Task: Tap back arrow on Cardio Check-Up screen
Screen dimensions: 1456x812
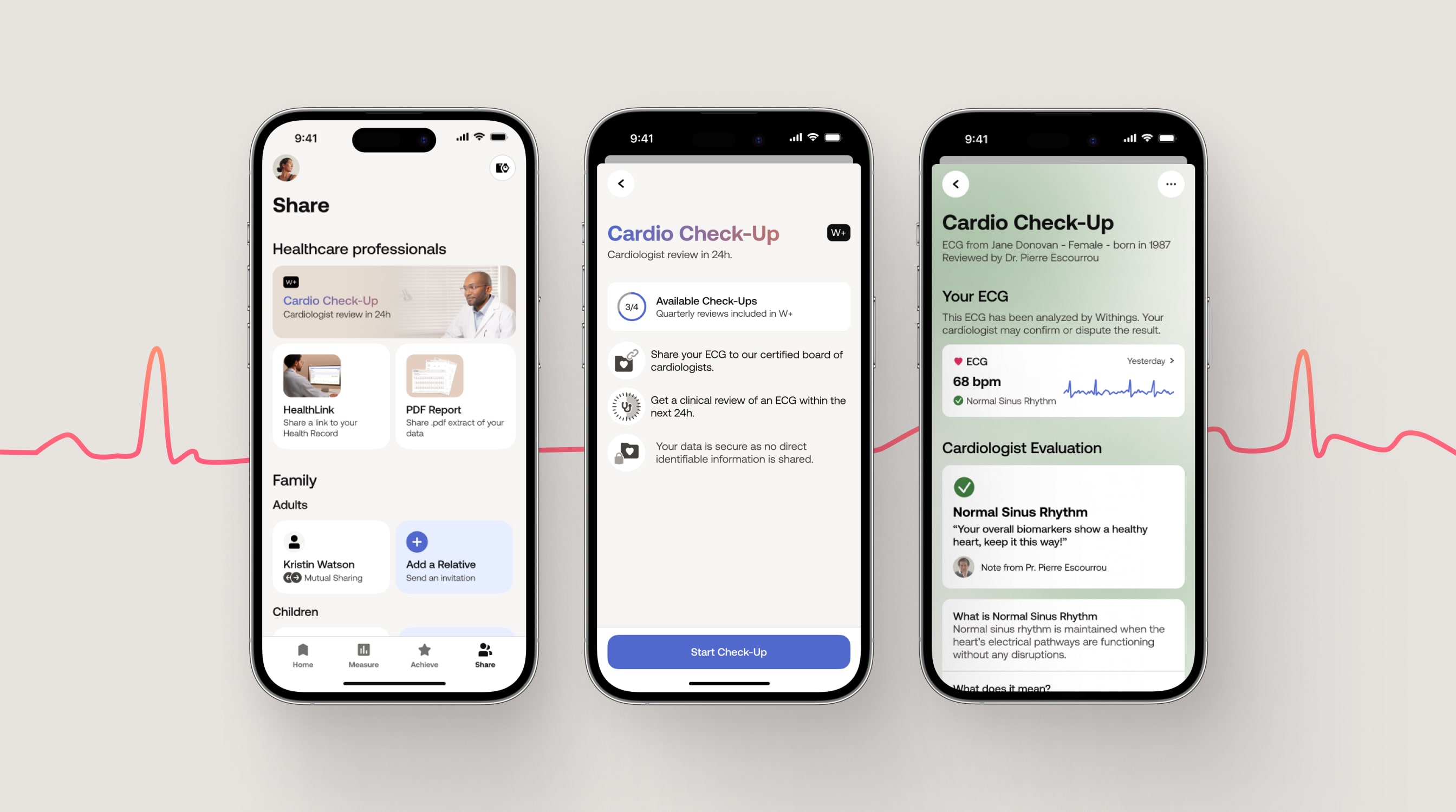Action: click(x=620, y=182)
